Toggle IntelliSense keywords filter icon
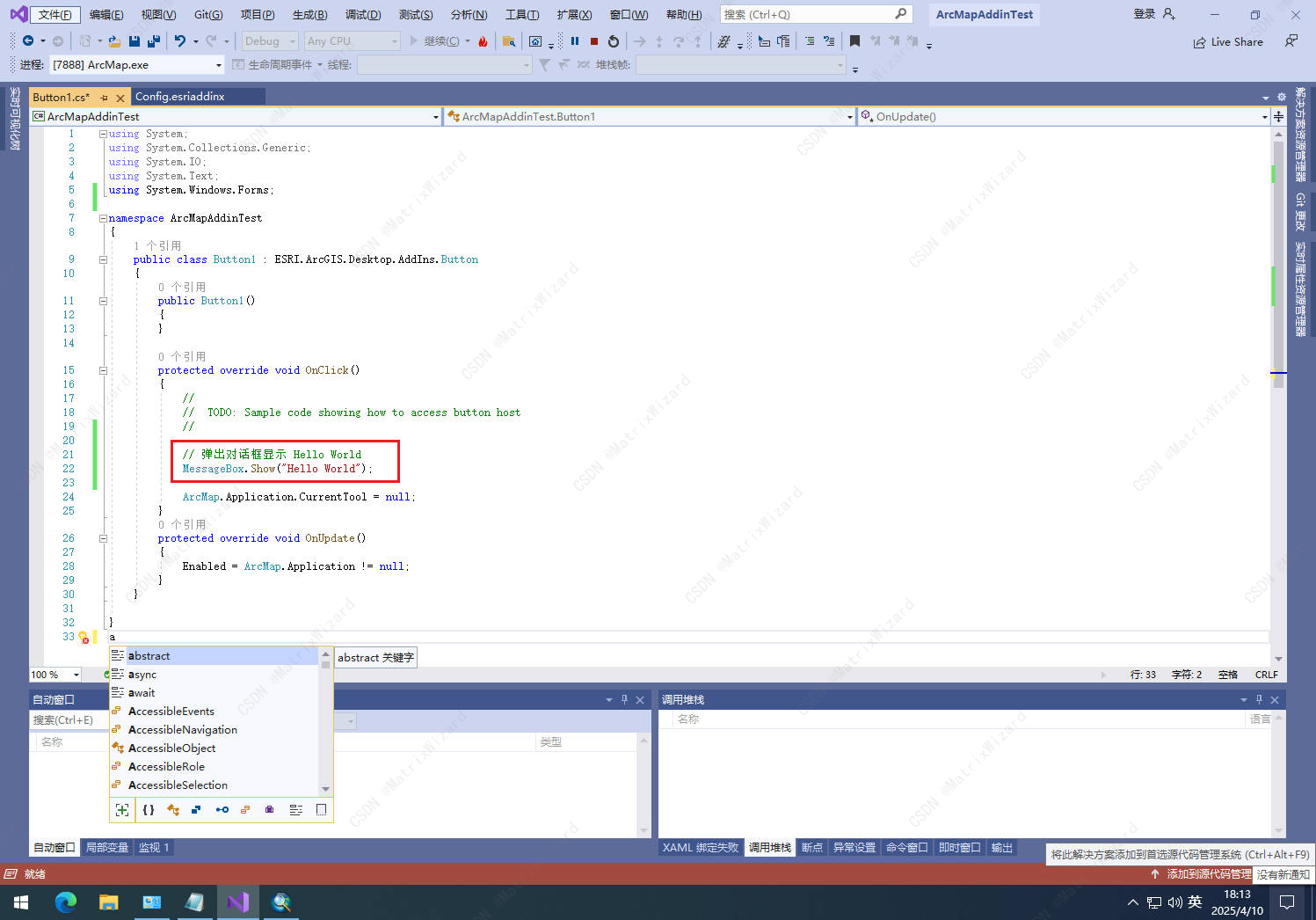 pos(296,809)
